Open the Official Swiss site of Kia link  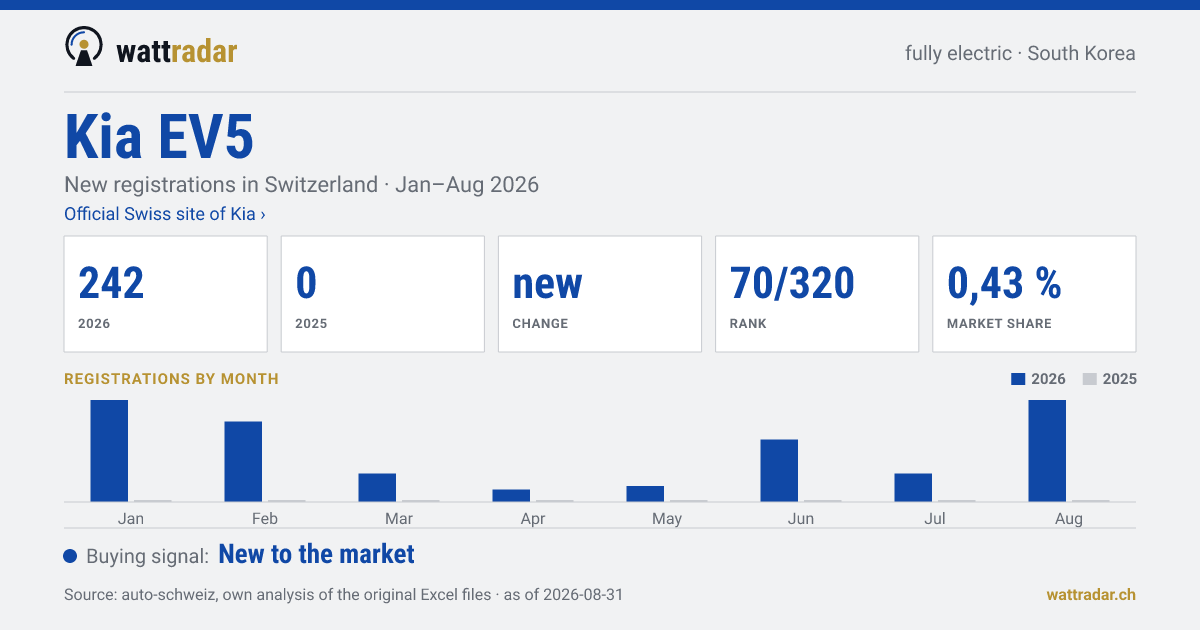(x=165, y=214)
